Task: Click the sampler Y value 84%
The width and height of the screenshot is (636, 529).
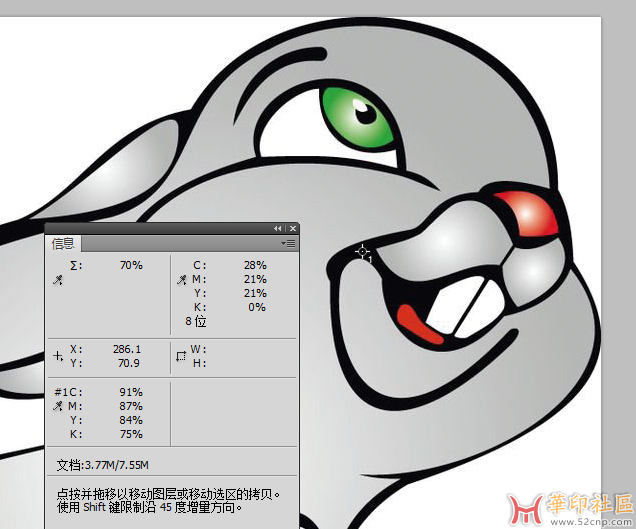Action: (131, 420)
